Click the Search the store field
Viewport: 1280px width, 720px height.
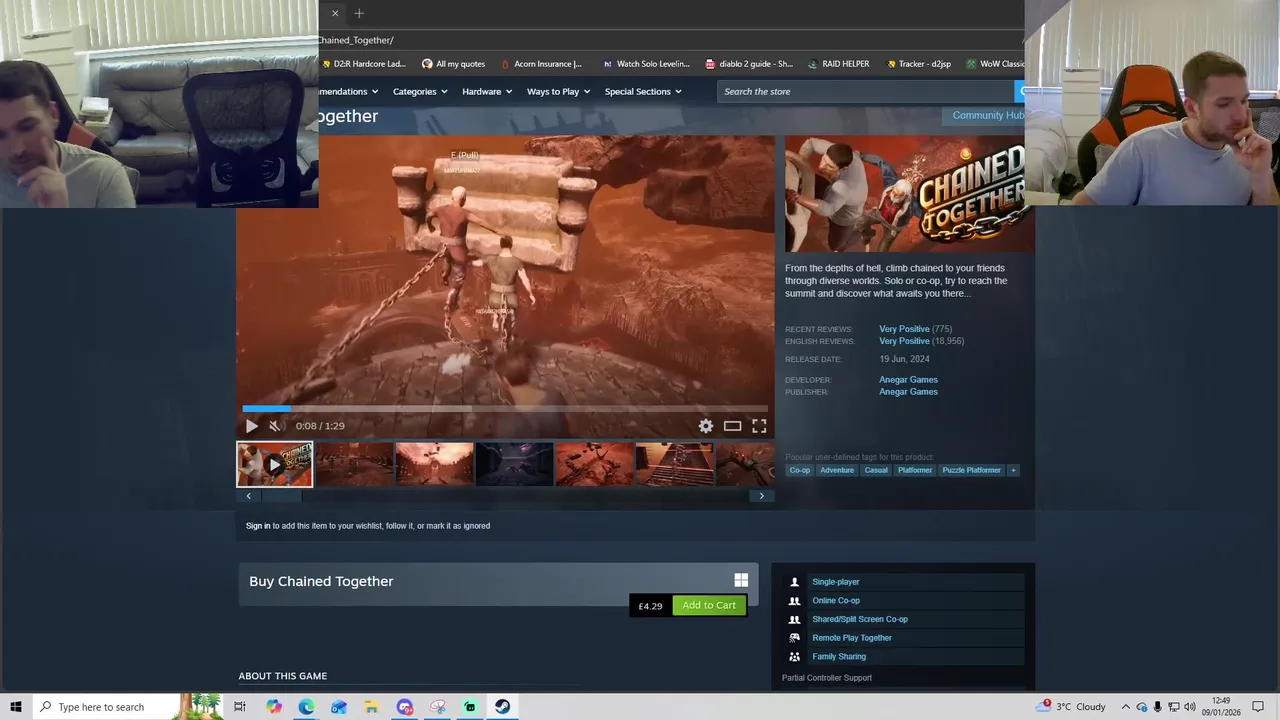[866, 91]
